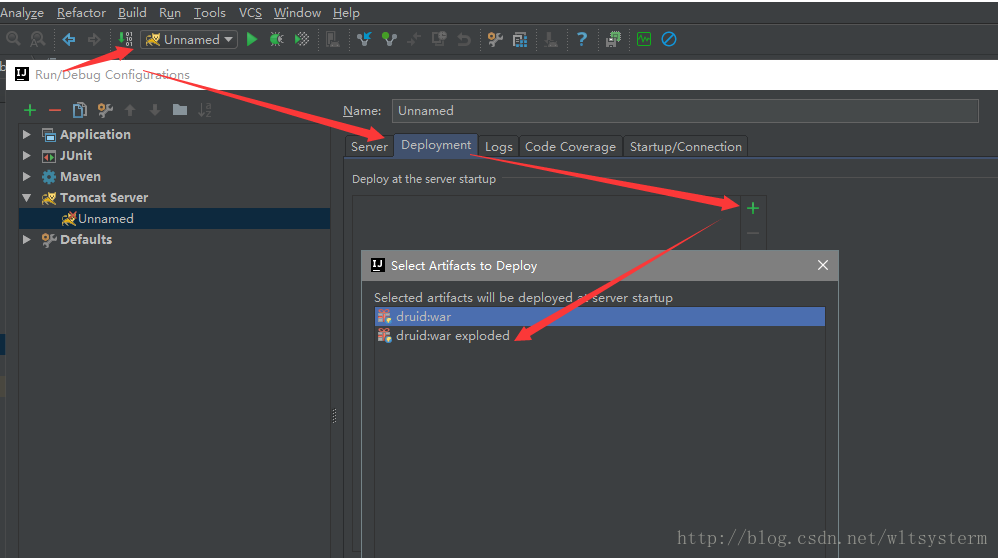The width and height of the screenshot is (998, 558).
Task: Sort configurations alphabetically icon
Action: (204, 110)
